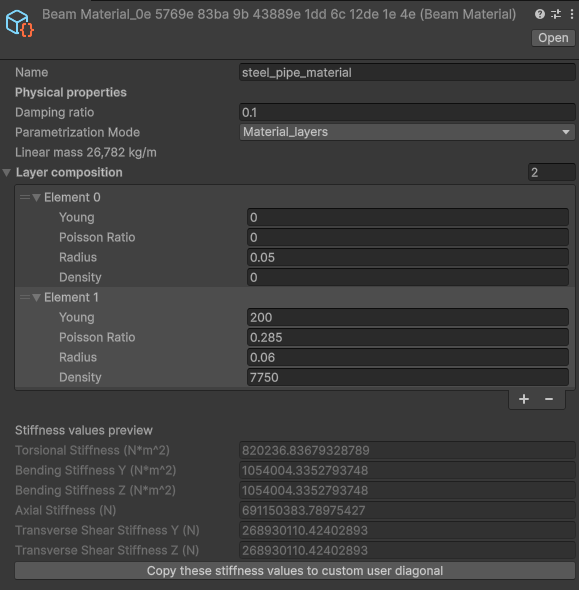The image size is (579, 590).
Task: Click the Damping ratio input field
Action: pyautogui.click(x=407, y=112)
